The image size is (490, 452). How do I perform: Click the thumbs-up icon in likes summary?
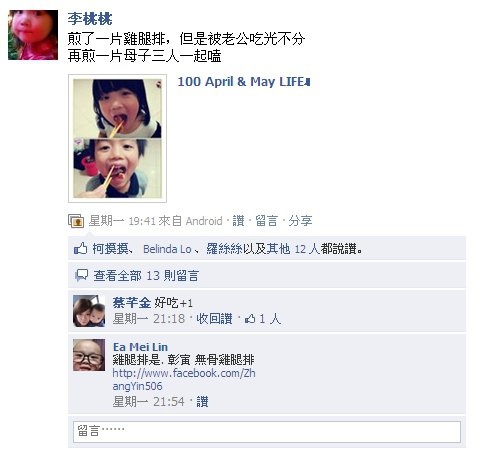coord(80,249)
